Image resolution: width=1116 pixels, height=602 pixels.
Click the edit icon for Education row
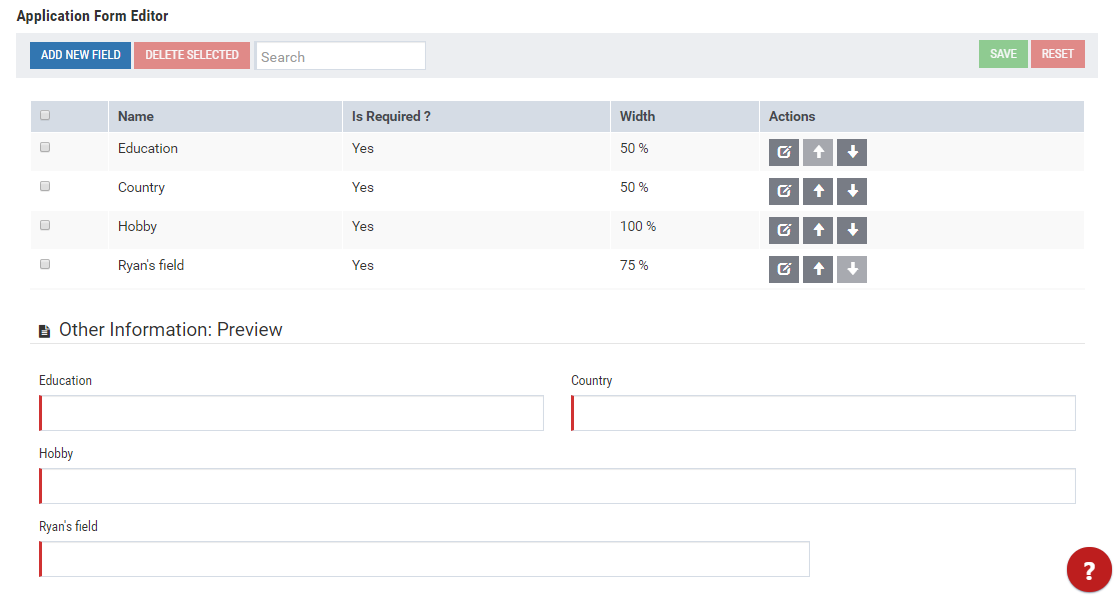[784, 152]
